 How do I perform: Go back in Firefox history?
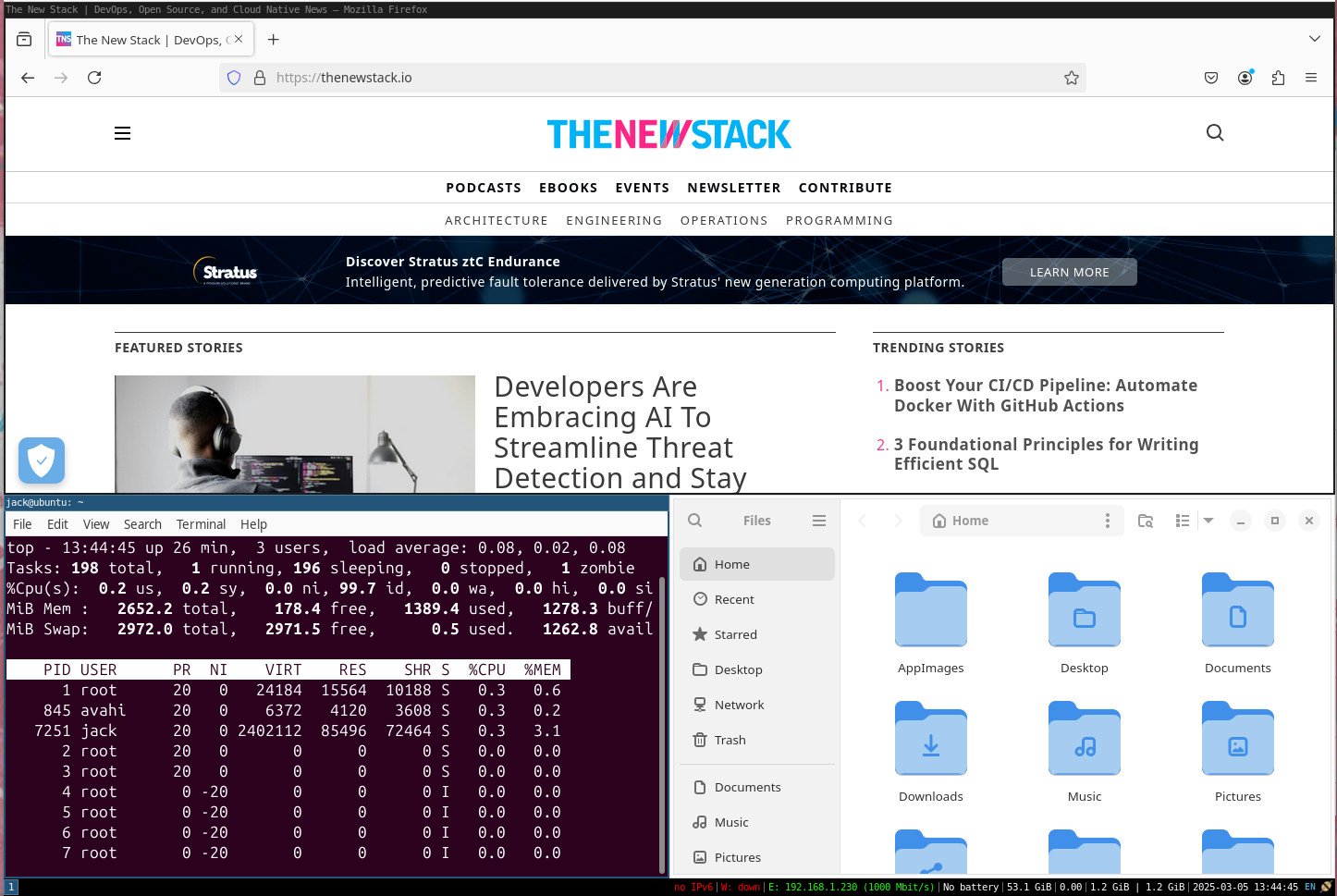click(28, 78)
